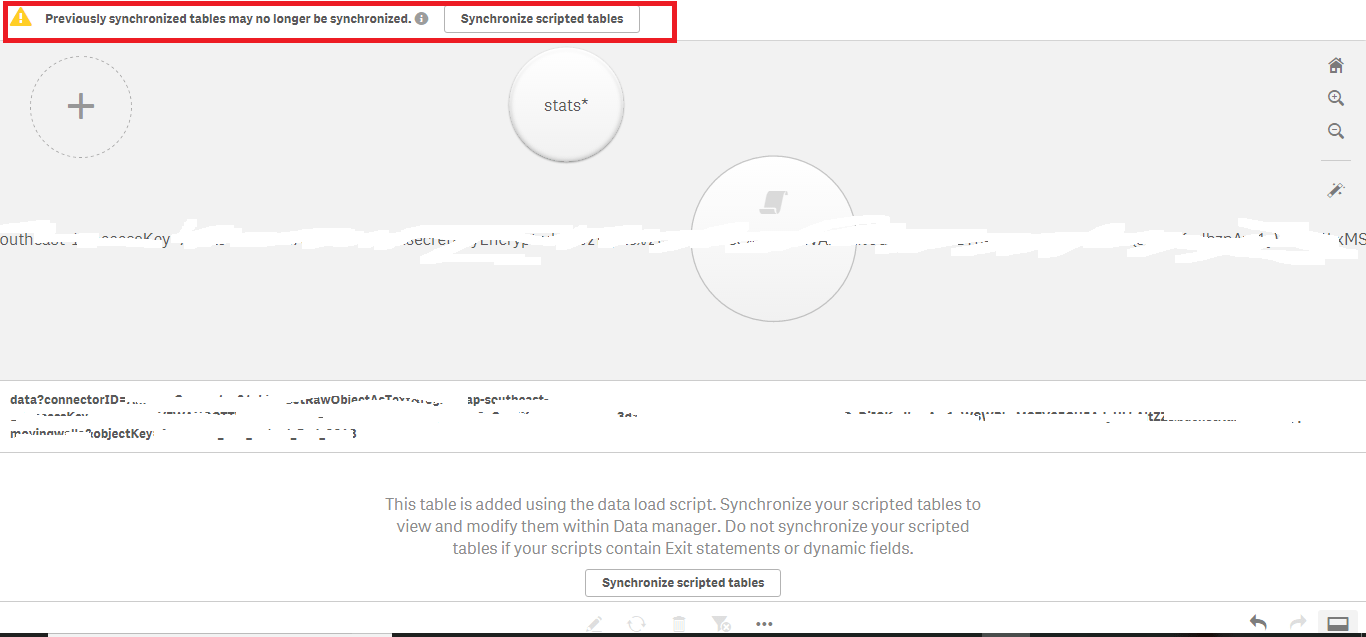Viewport: 1366px width, 637px height.
Task: Toggle the bottom panel view icon
Action: [x=1337, y=623]
